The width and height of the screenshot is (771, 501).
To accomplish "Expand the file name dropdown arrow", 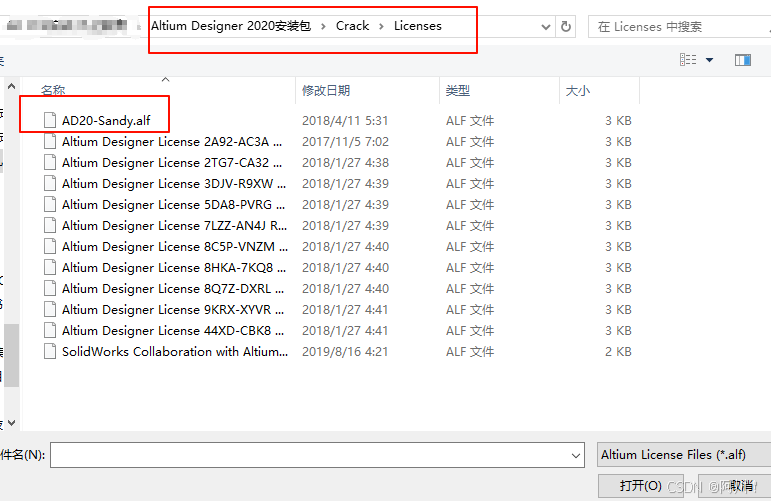I will tap(576, 455).
